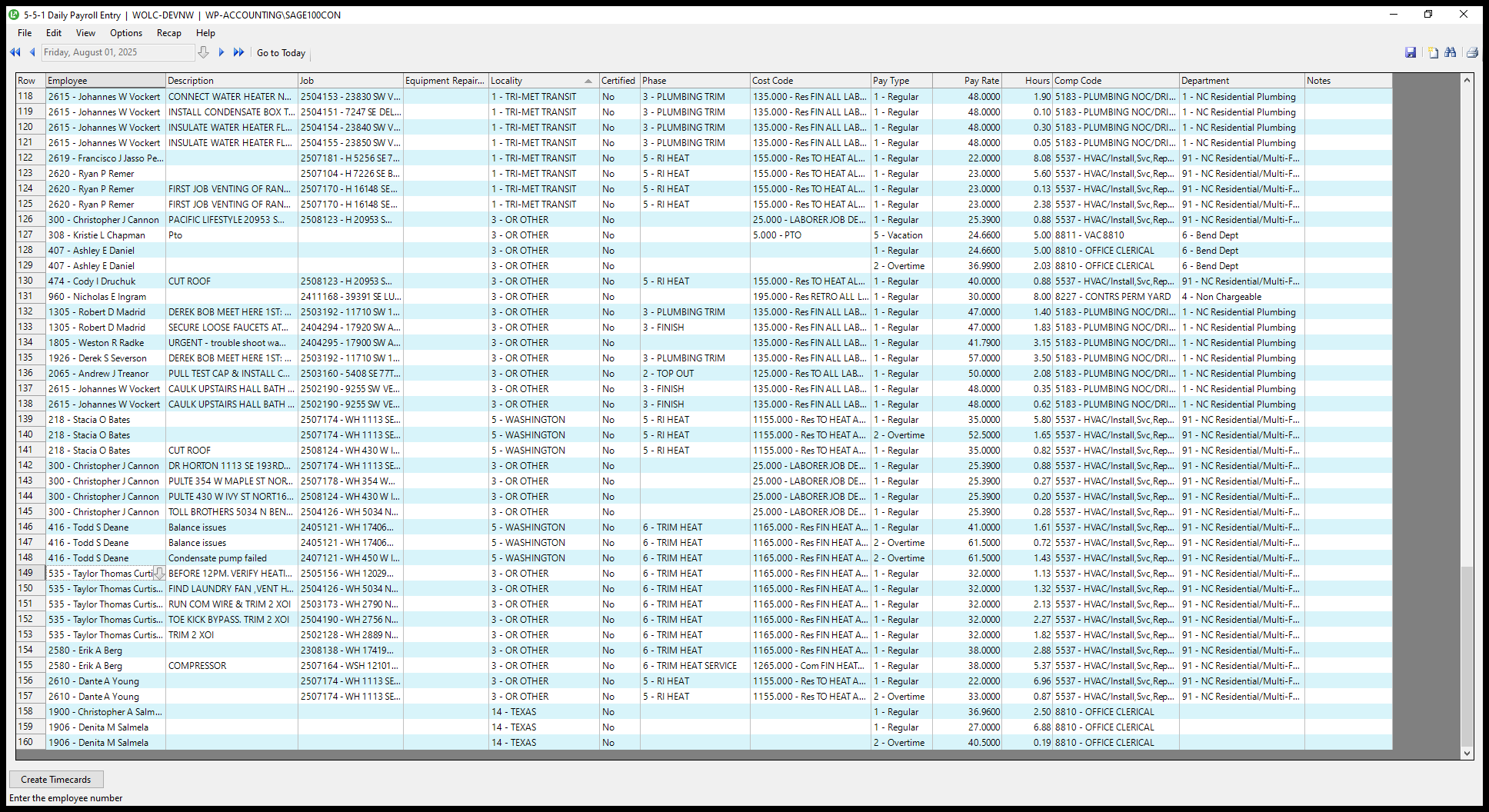Screen dimensions: 1489x812
Task: Open employee dropdown in row 149
Action: click(159, 574)
